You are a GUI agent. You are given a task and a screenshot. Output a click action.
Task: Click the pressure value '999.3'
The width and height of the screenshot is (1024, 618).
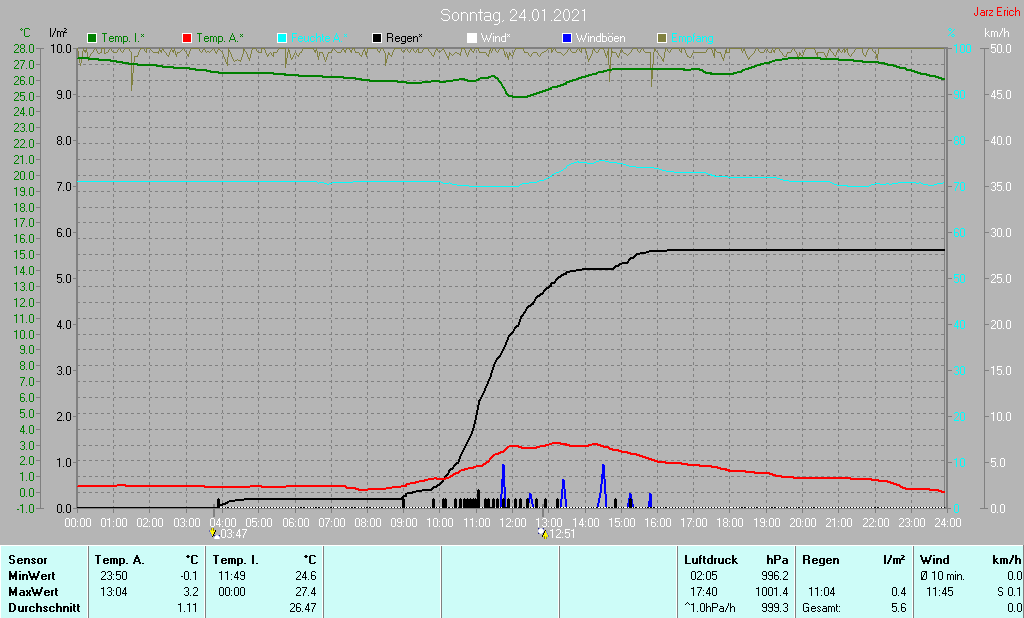click(x=775, y=608)
